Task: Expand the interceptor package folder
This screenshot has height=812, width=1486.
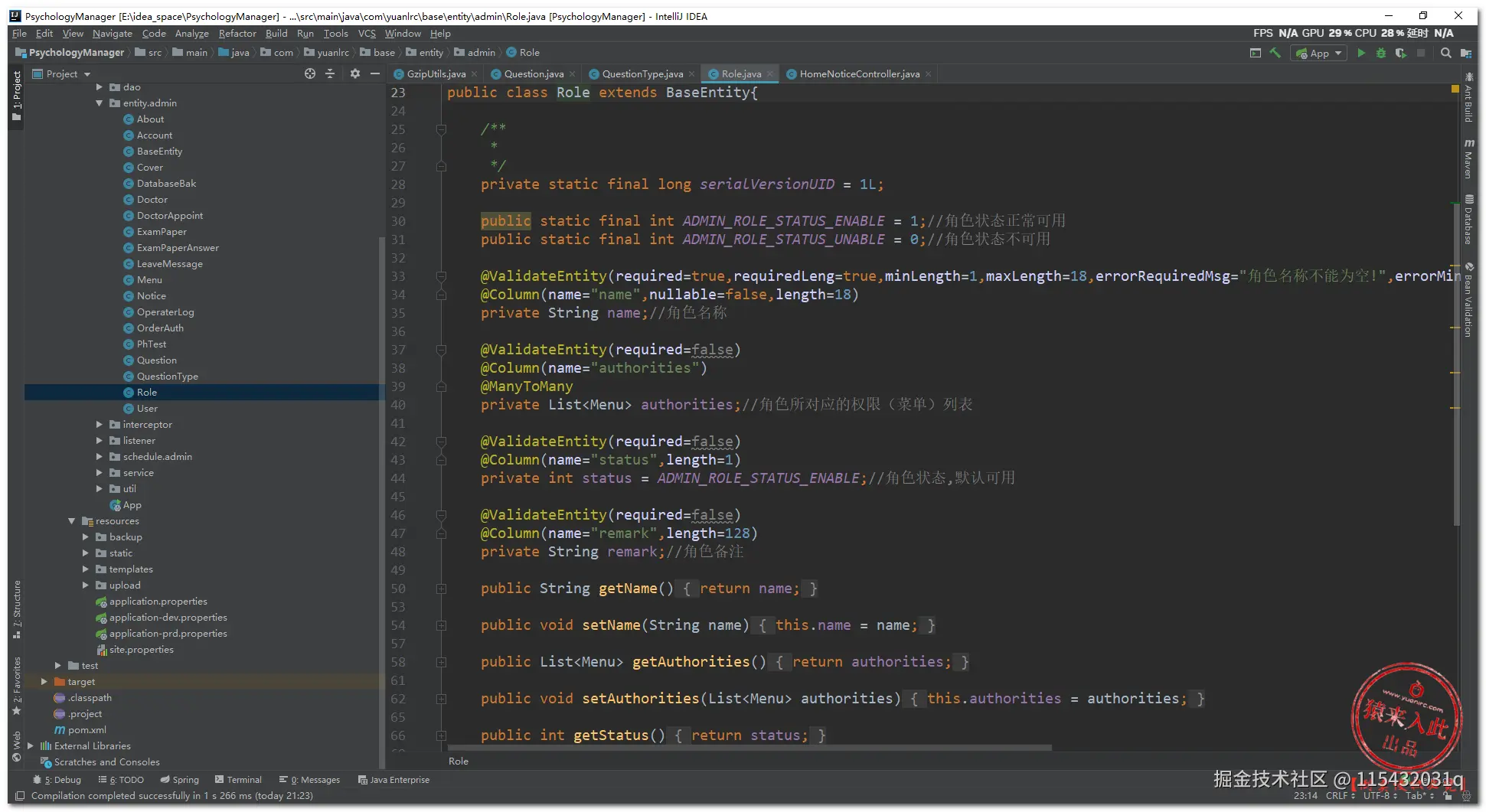Action: coord(100,425)
